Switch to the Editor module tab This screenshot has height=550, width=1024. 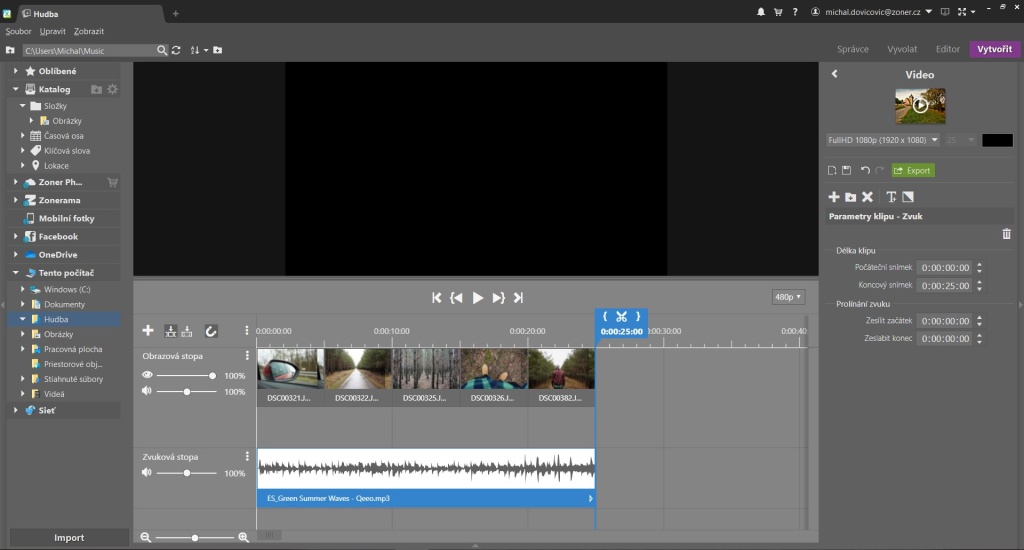click(x=948, y=49)
